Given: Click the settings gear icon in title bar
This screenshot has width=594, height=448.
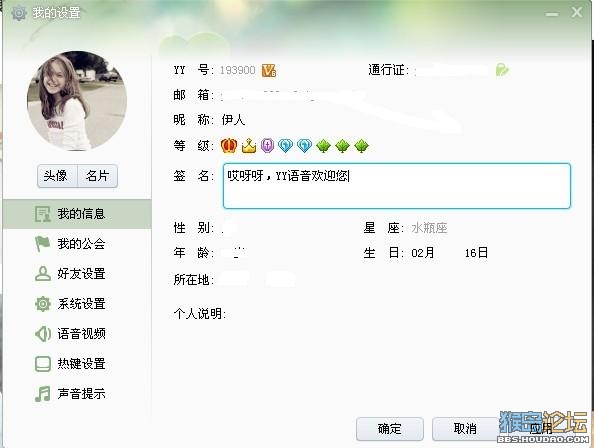Looking at the screenshot, I should (19, 13).
